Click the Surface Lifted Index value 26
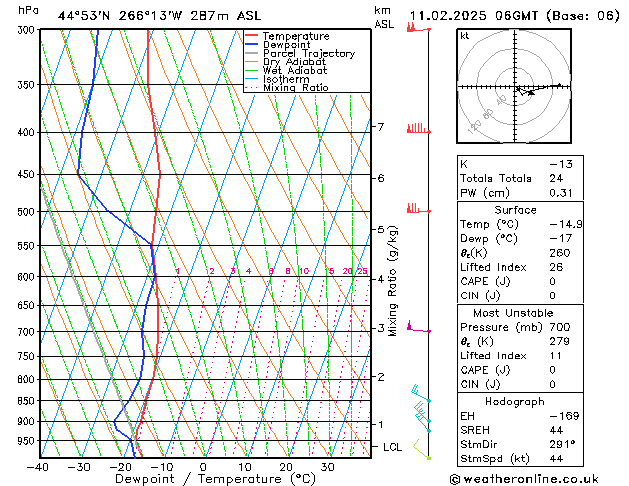629x486 pixels. pos(556,267)
